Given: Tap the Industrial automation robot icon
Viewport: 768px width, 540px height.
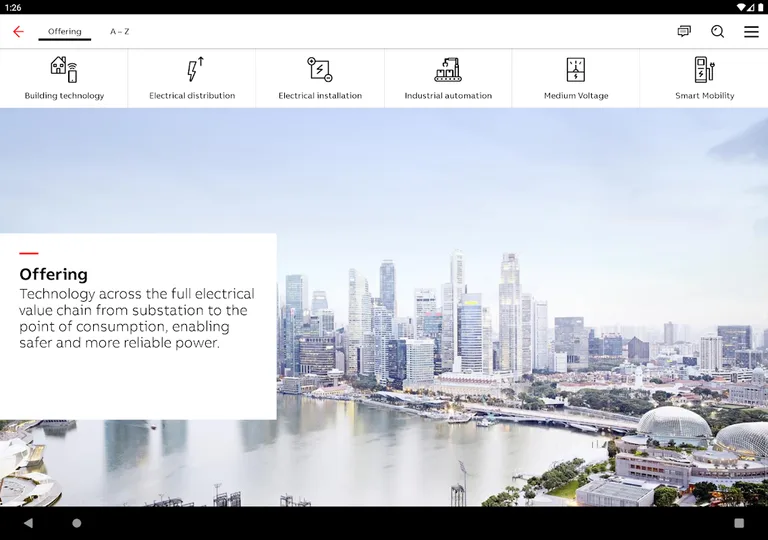Looking at the screenshot, I should tap(448, 70).
